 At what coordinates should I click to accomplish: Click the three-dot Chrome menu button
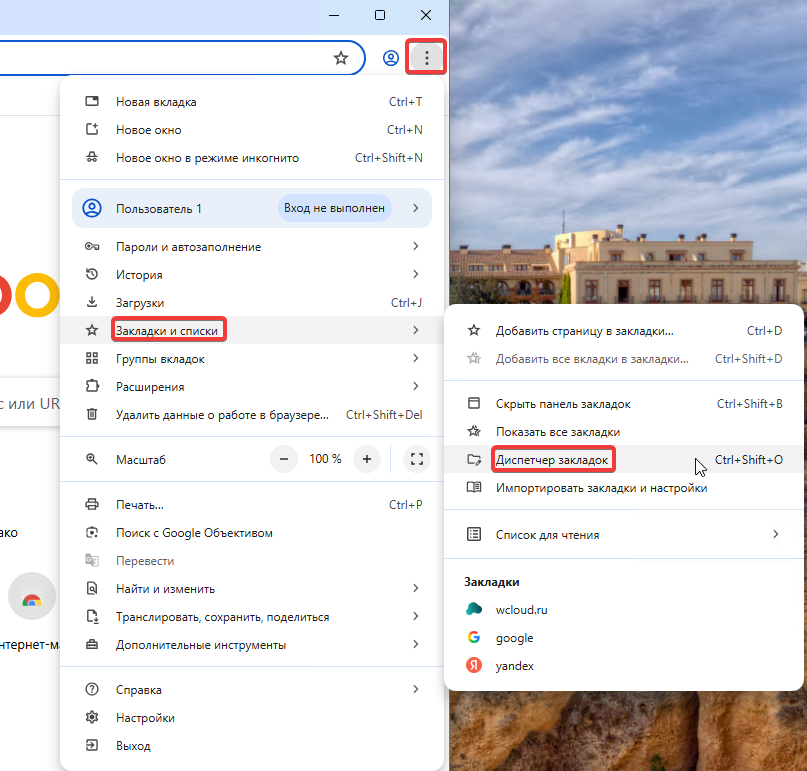427,59
